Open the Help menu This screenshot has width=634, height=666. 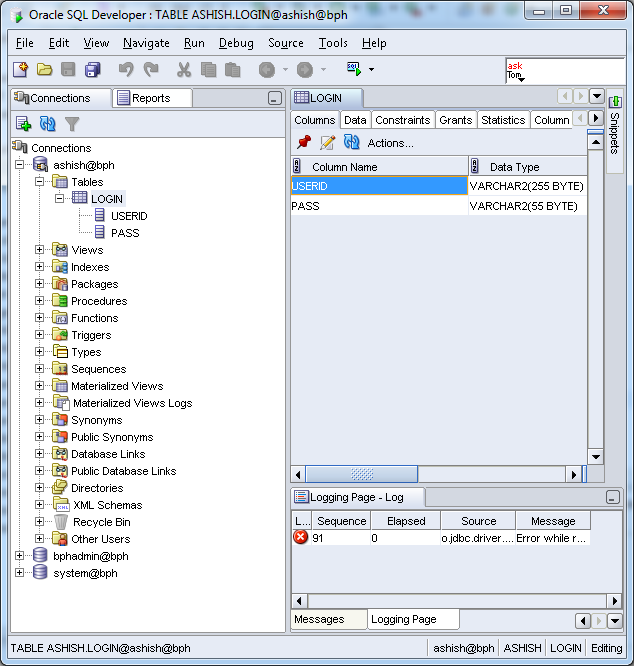click(x=374, y=43)
